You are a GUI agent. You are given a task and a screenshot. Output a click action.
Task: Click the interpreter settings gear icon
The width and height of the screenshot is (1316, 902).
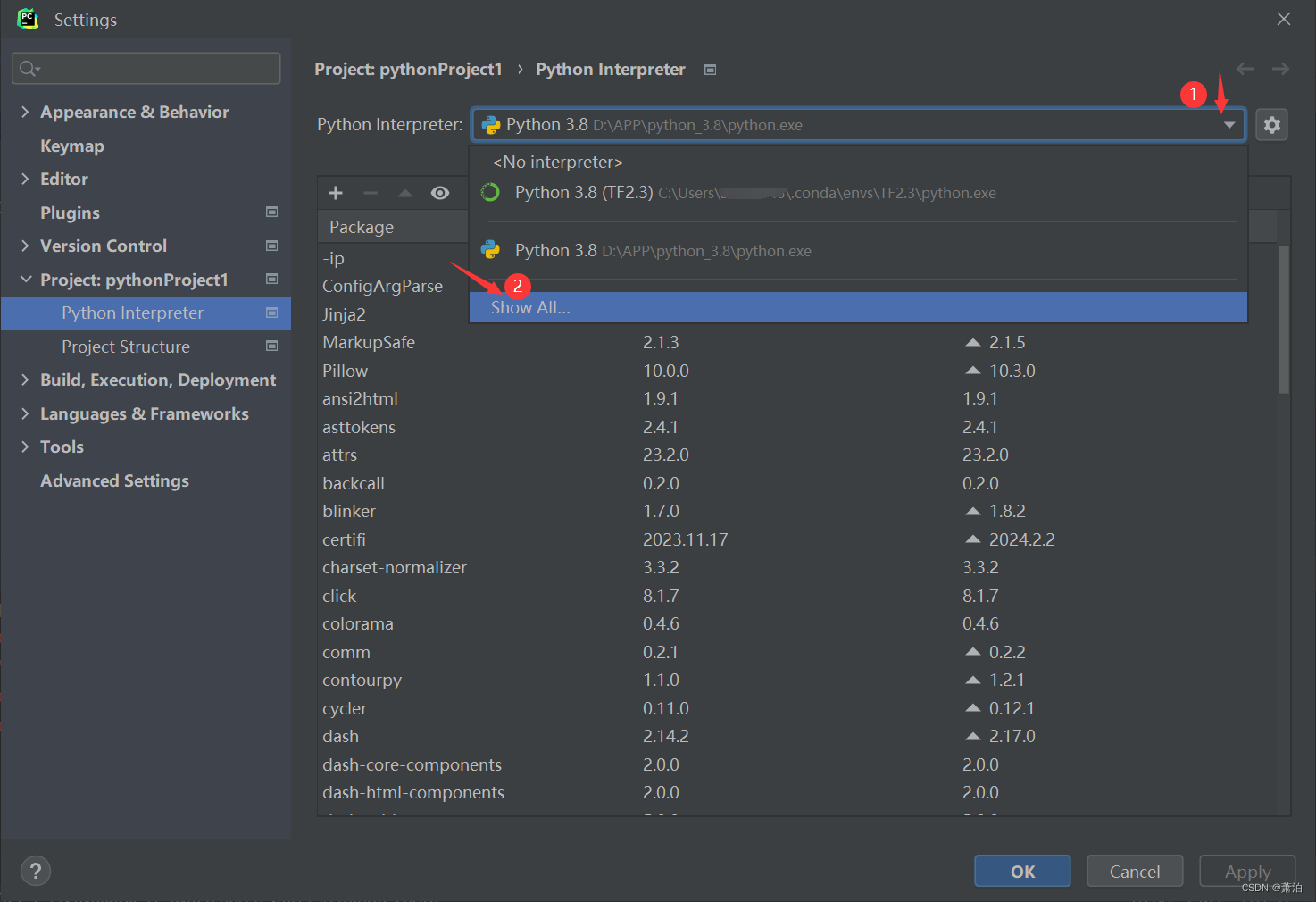click(x=1271, y=125)
